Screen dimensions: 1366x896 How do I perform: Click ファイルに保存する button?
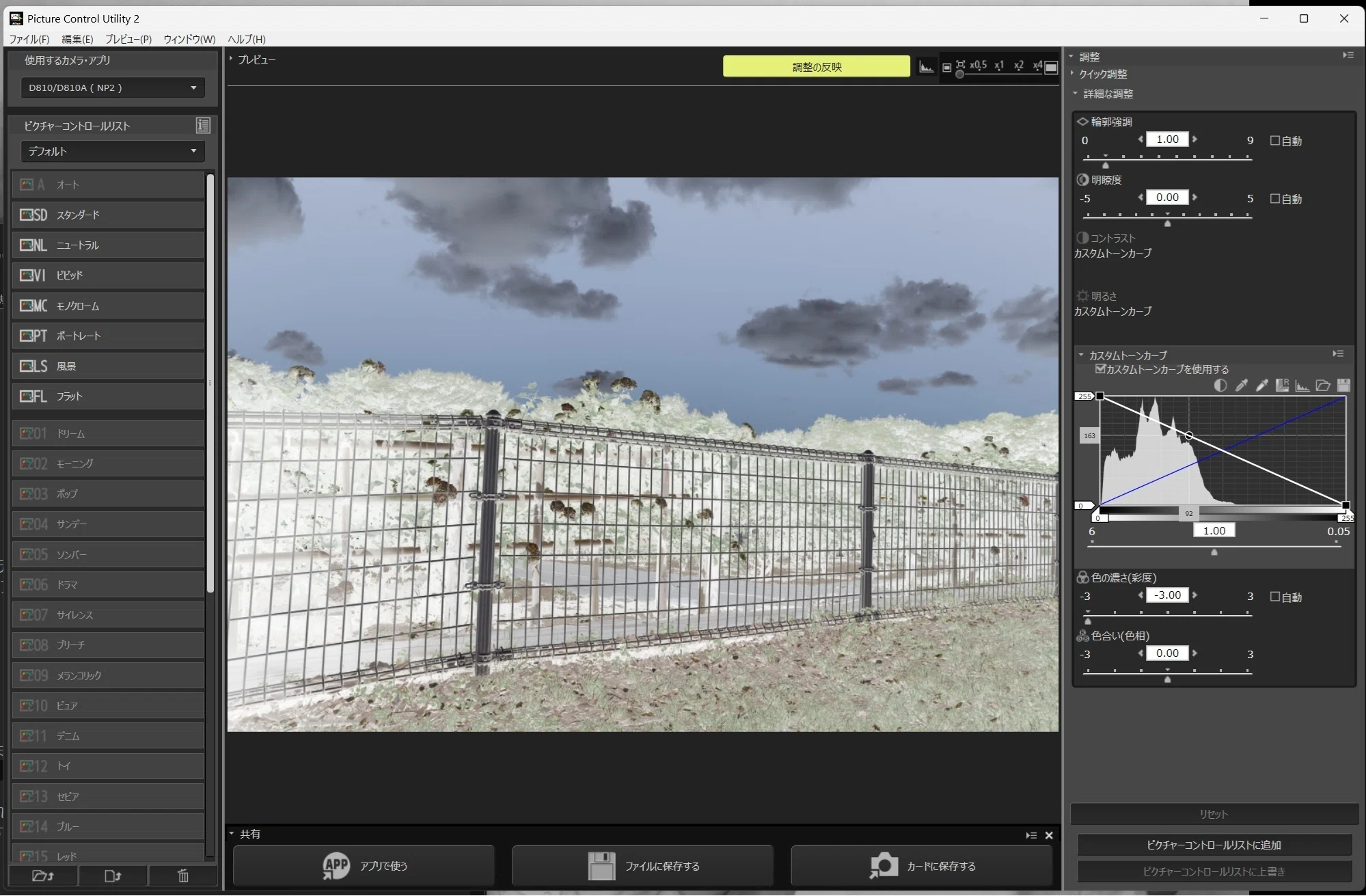point(642,866)
